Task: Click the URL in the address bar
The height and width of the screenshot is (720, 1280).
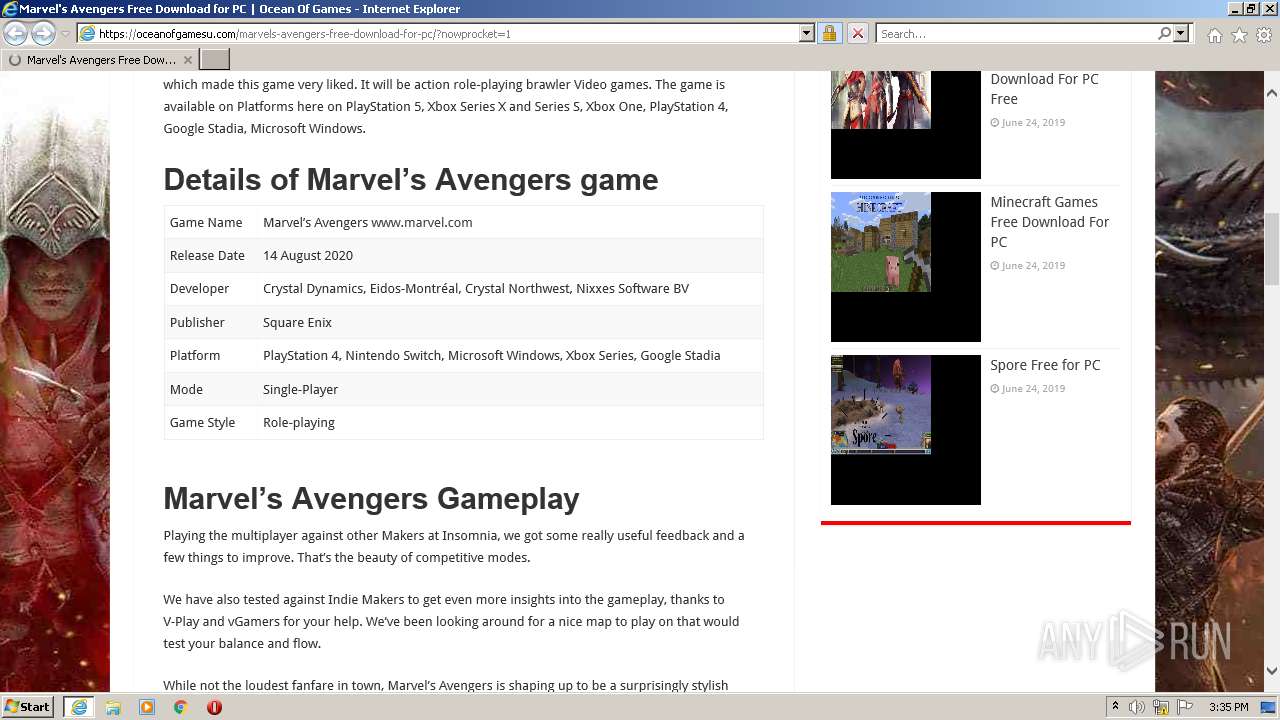Action: (x=305, y=33)
